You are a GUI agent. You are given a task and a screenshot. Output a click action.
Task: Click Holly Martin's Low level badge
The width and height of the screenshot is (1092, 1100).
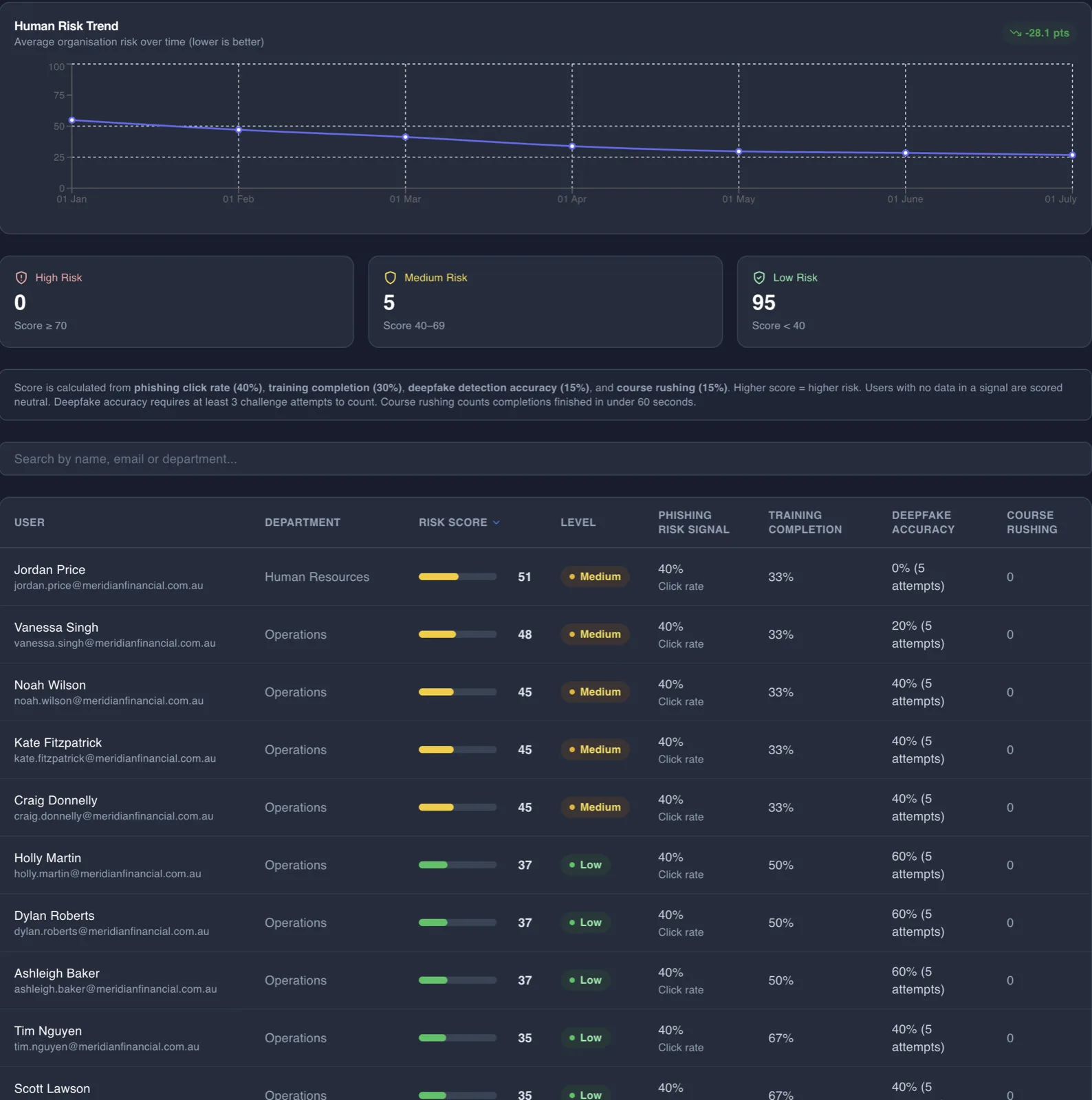[x=585, y=865]
